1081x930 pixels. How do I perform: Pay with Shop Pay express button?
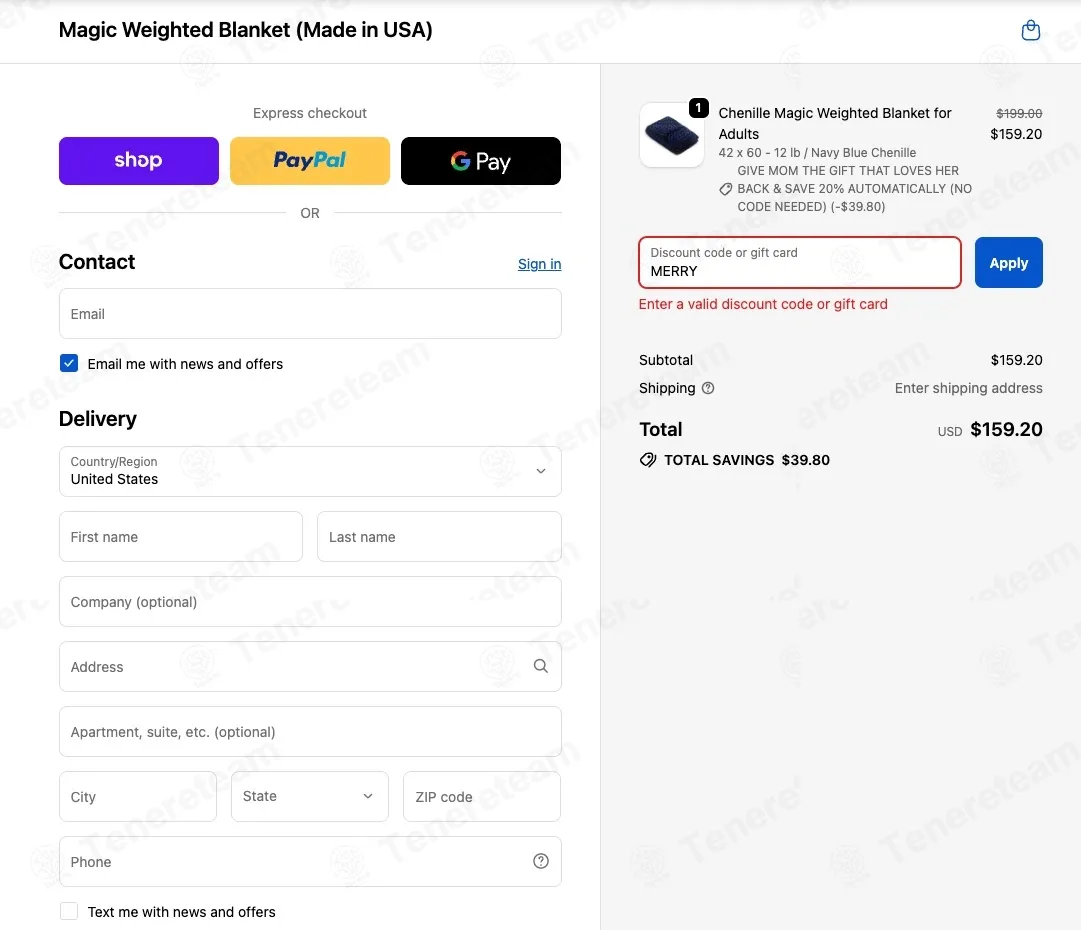139,161
